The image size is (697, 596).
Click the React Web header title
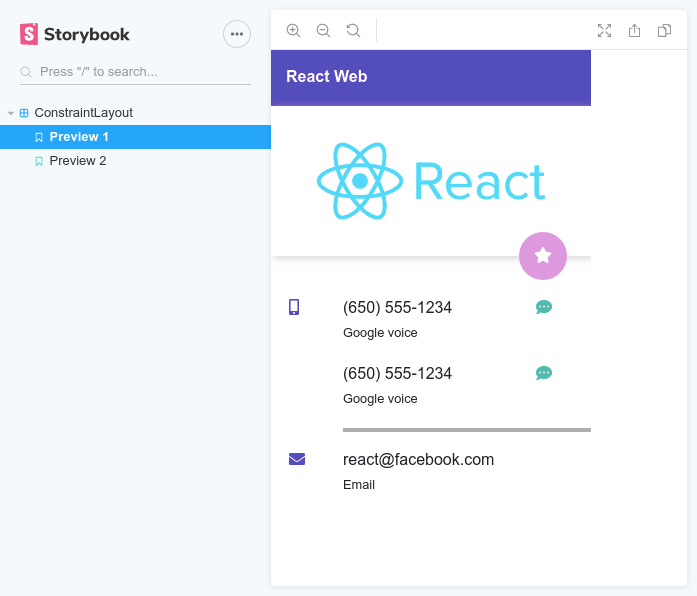coord(327,76)
